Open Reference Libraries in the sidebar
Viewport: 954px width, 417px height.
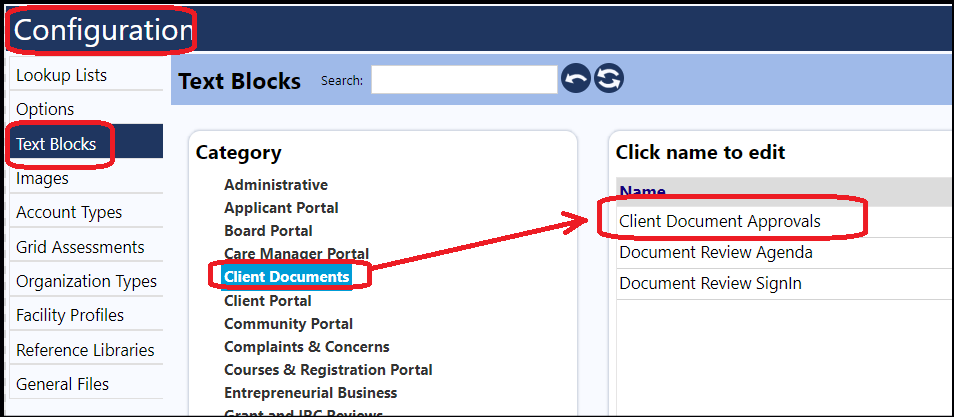pyautogui.click(x=85, y=351)
